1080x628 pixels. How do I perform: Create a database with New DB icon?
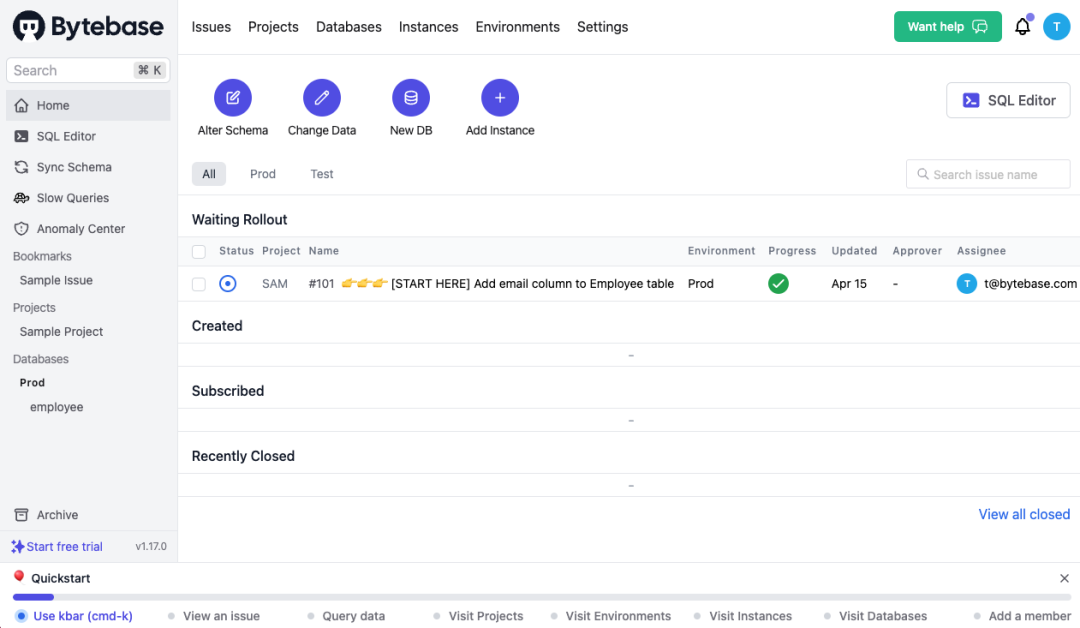(x=410, y=98)
